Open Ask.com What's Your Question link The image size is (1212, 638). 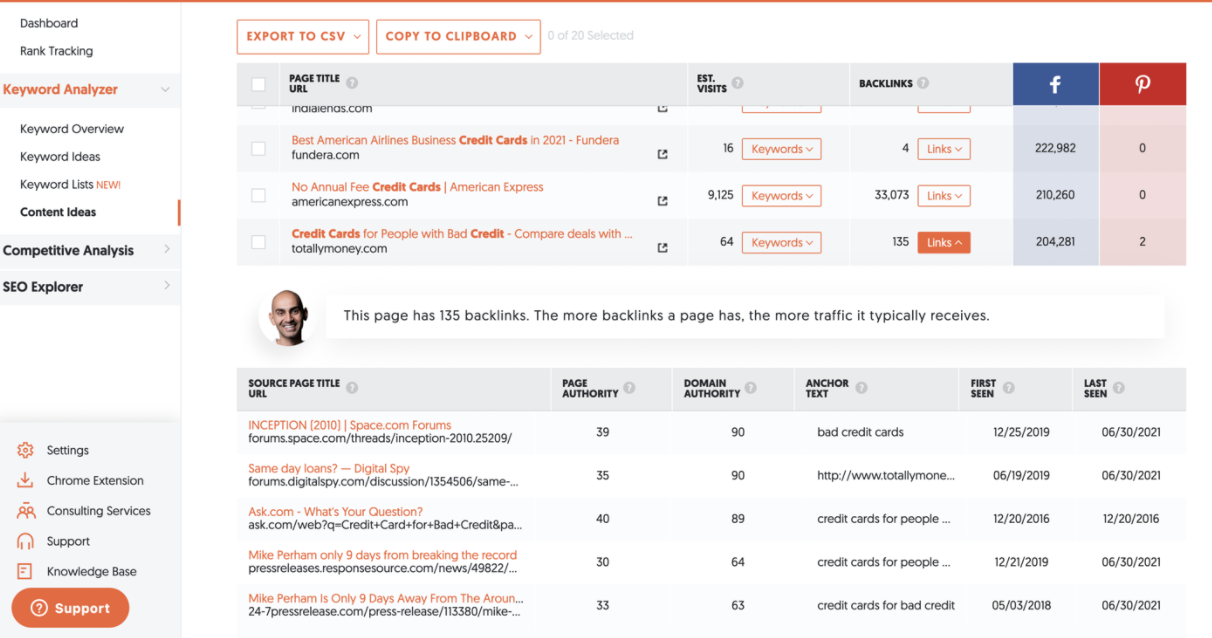tap(336, 512)
